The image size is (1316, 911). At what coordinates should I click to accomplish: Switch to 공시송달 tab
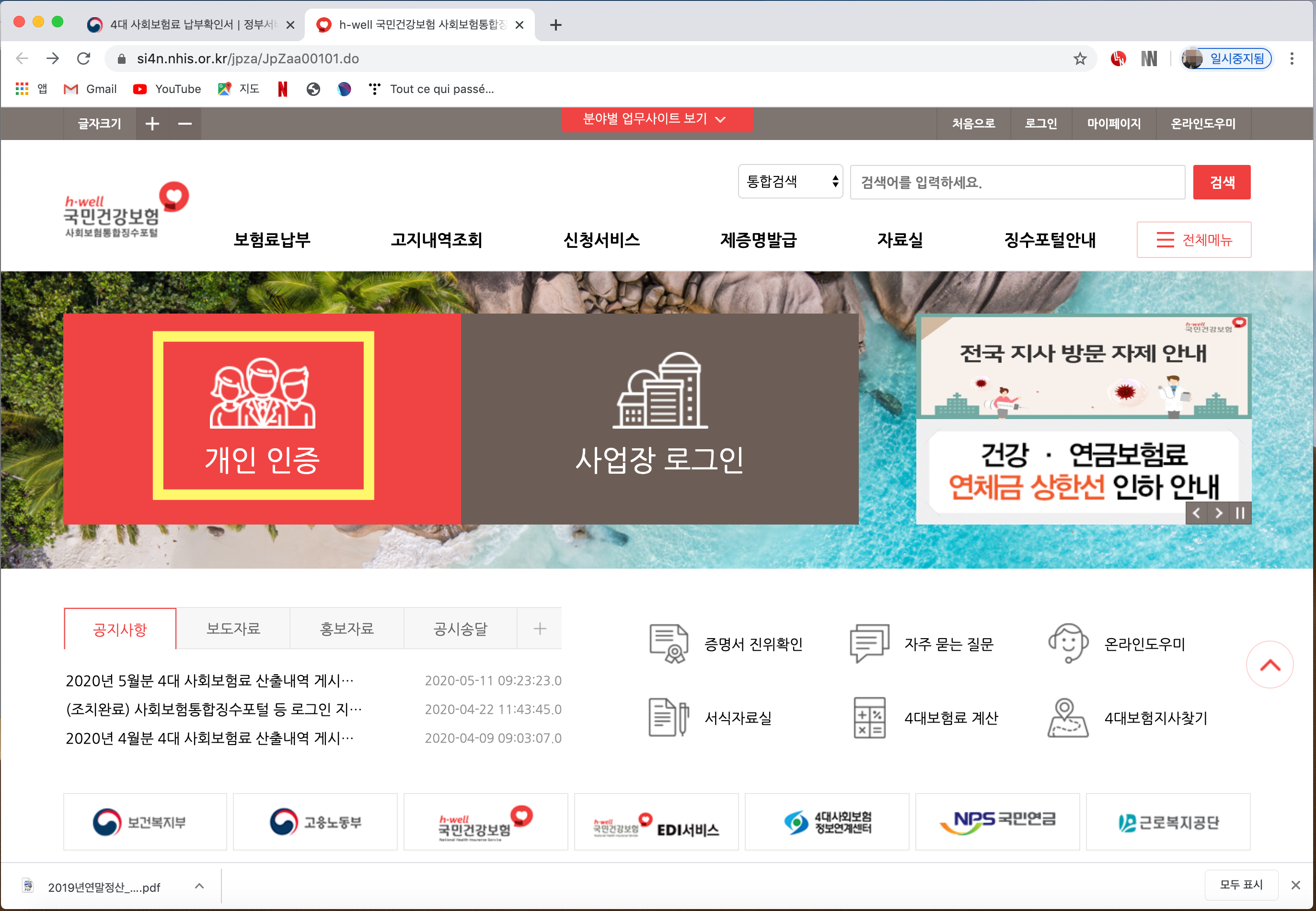(461, 629)
